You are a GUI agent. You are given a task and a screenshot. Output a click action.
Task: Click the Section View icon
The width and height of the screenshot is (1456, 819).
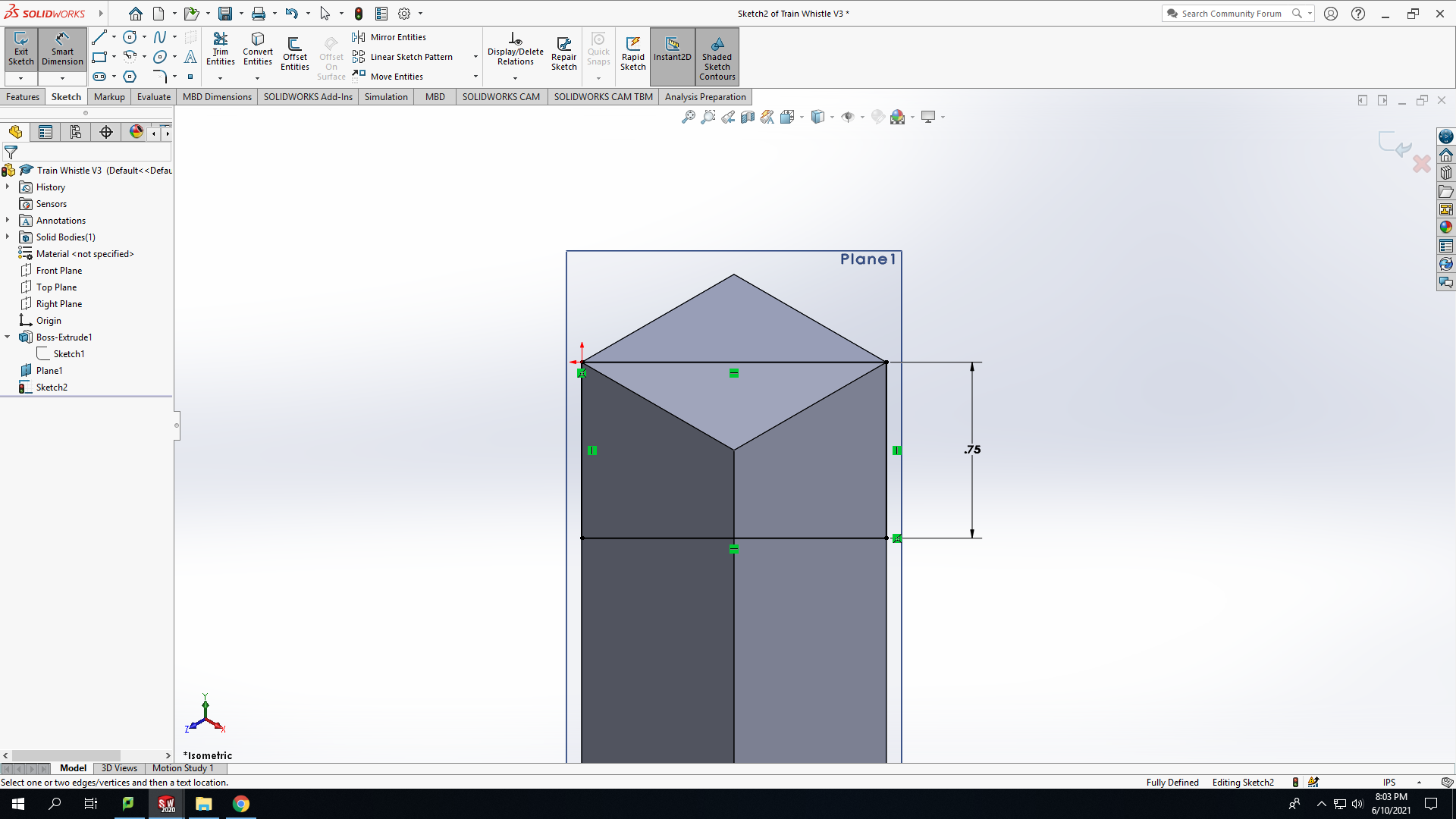pos(748,117)
